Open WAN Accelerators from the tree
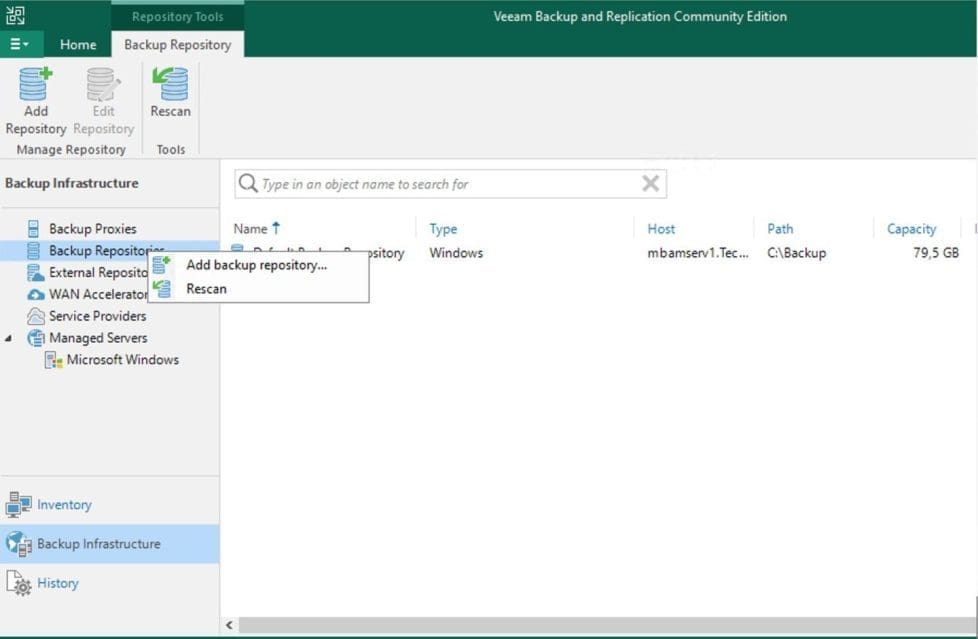Image resolution: width=978 pixels, height=639 pixels. coord(98,294)
